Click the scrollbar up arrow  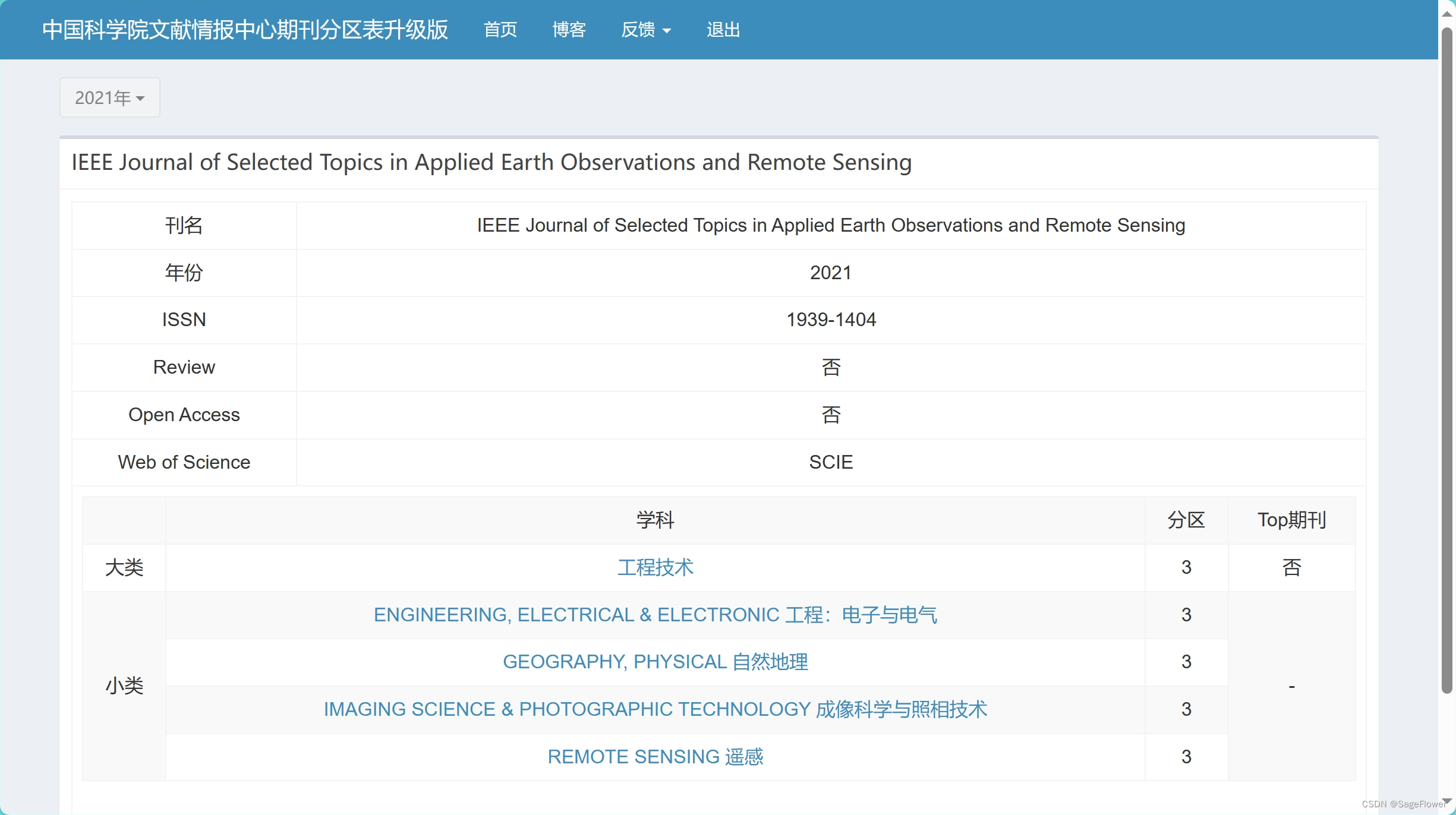pos(1447,13)
